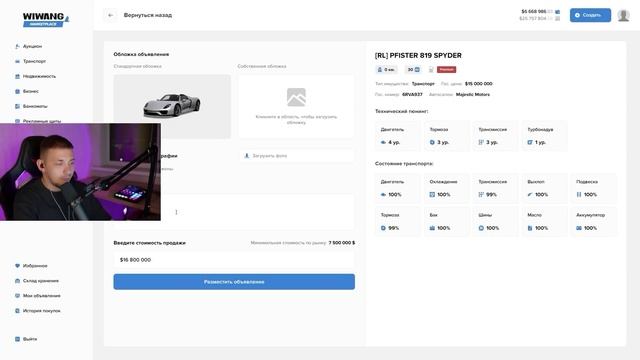The width and height of the screenshot is (640, 360).
Task: Log out with Выйти
Action: click(30, 339)
